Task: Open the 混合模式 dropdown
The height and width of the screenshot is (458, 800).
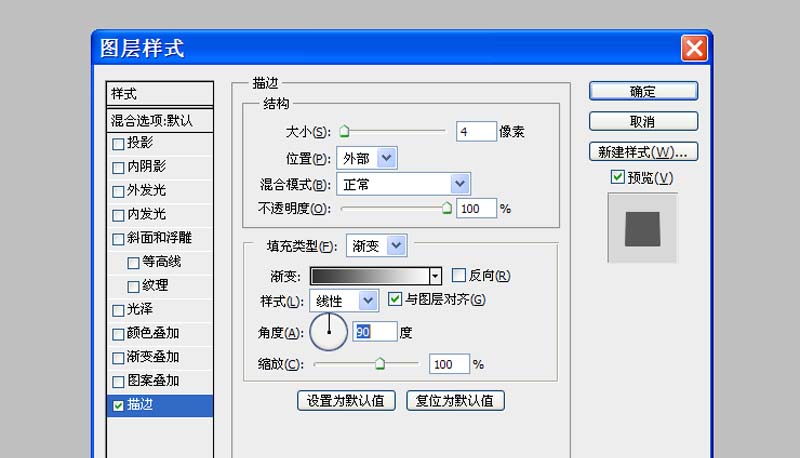Action: click(x=460, y=184)
